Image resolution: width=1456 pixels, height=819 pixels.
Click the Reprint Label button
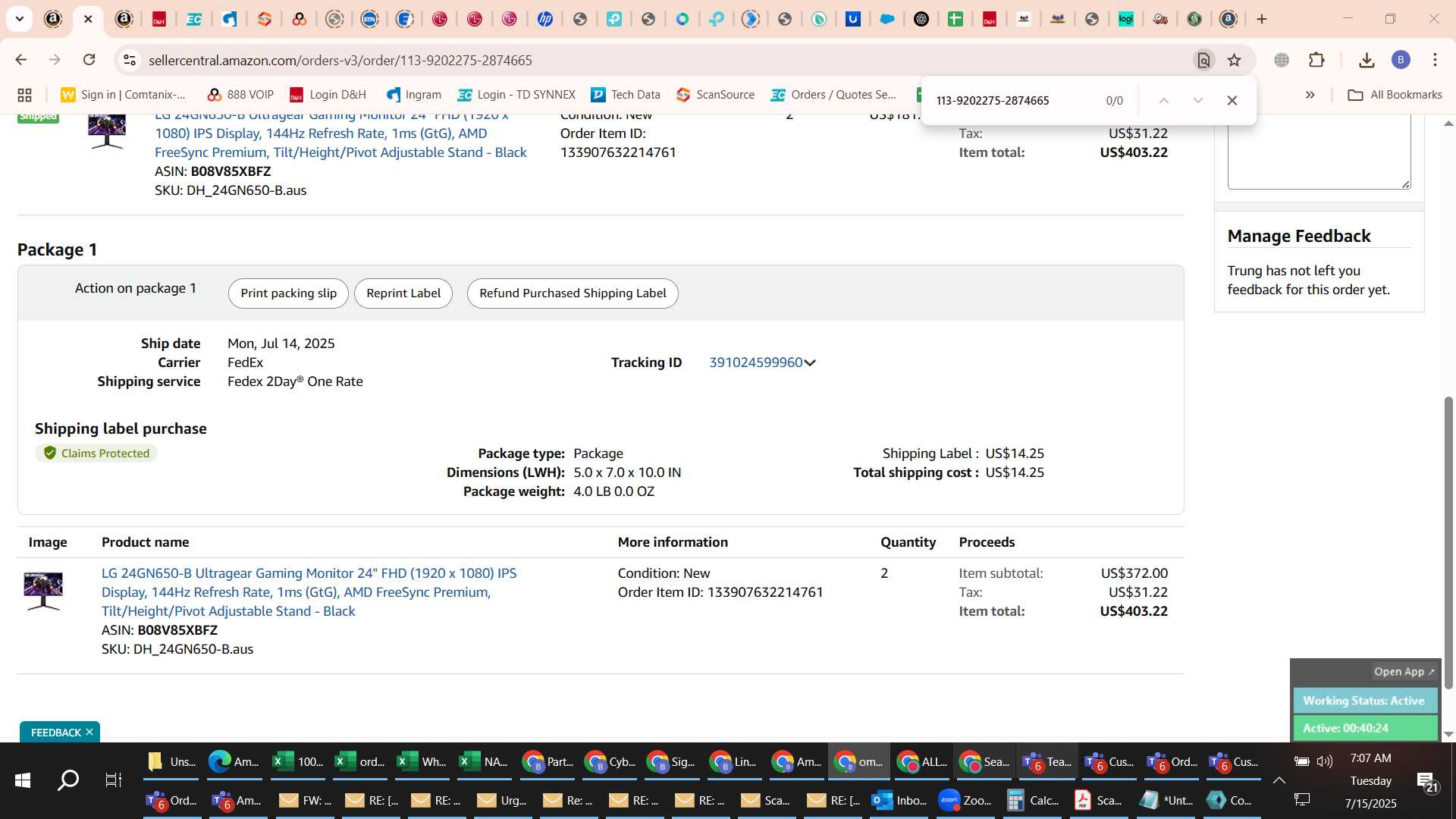pos(403,293)
